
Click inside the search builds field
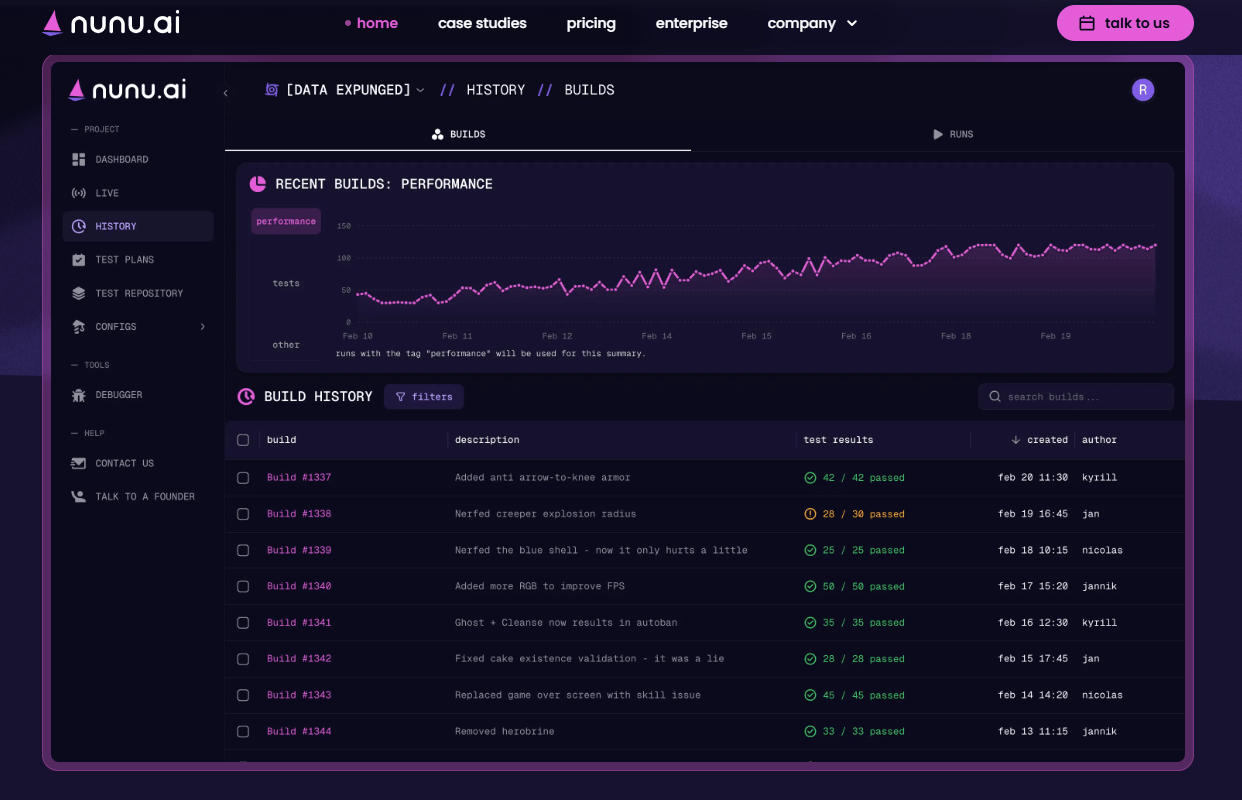tap(1080, 397)
